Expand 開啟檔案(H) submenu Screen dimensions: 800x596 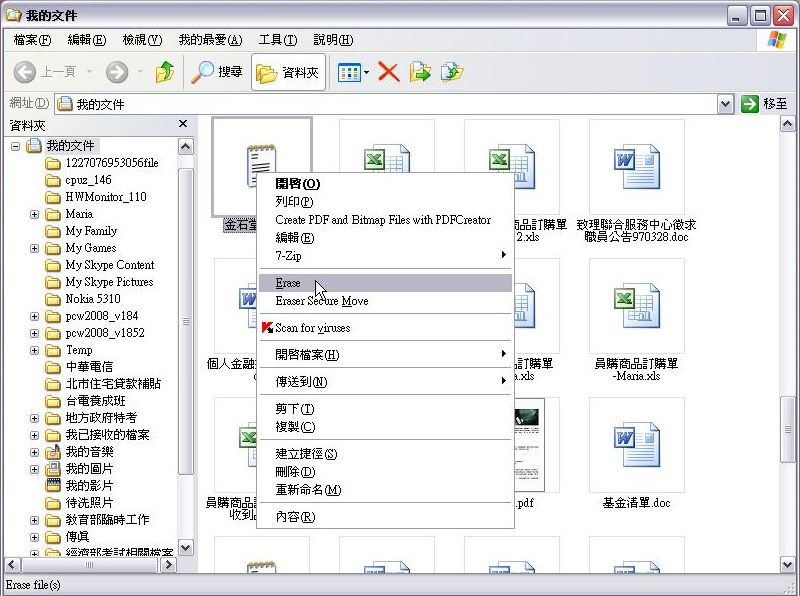[x=386, y=355]
